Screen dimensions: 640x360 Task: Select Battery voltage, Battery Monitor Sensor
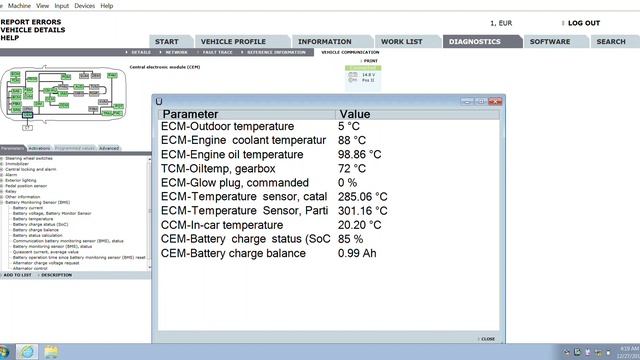coord(52,213)
